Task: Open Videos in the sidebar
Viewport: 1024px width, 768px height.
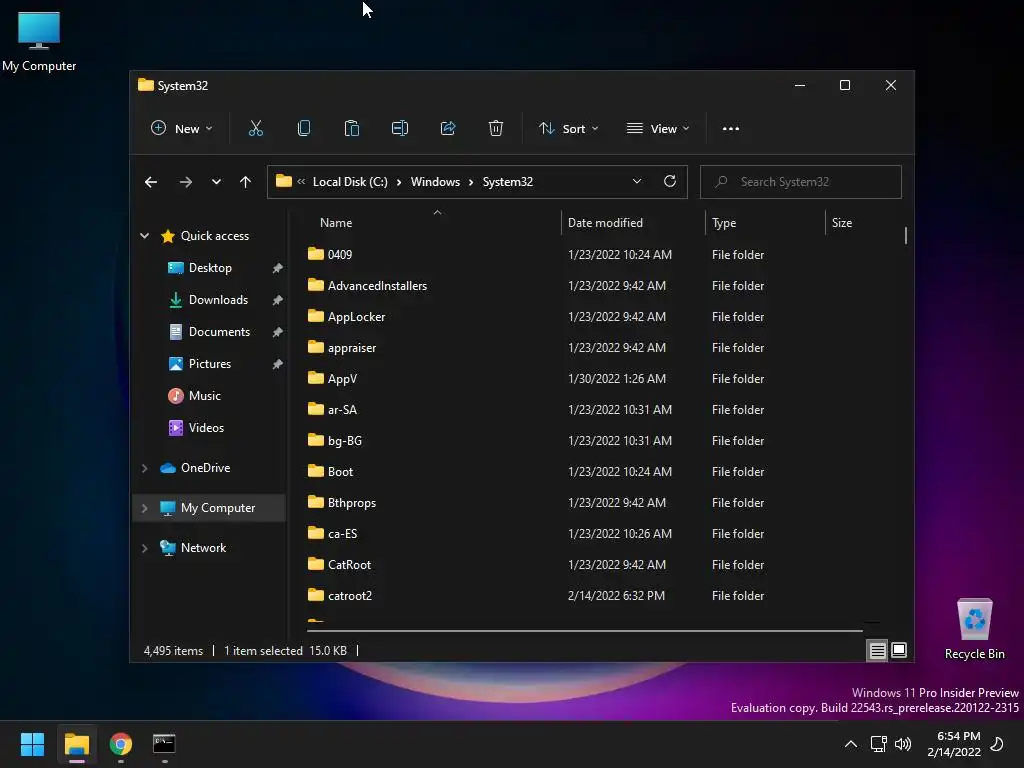Action: [206, 428]
